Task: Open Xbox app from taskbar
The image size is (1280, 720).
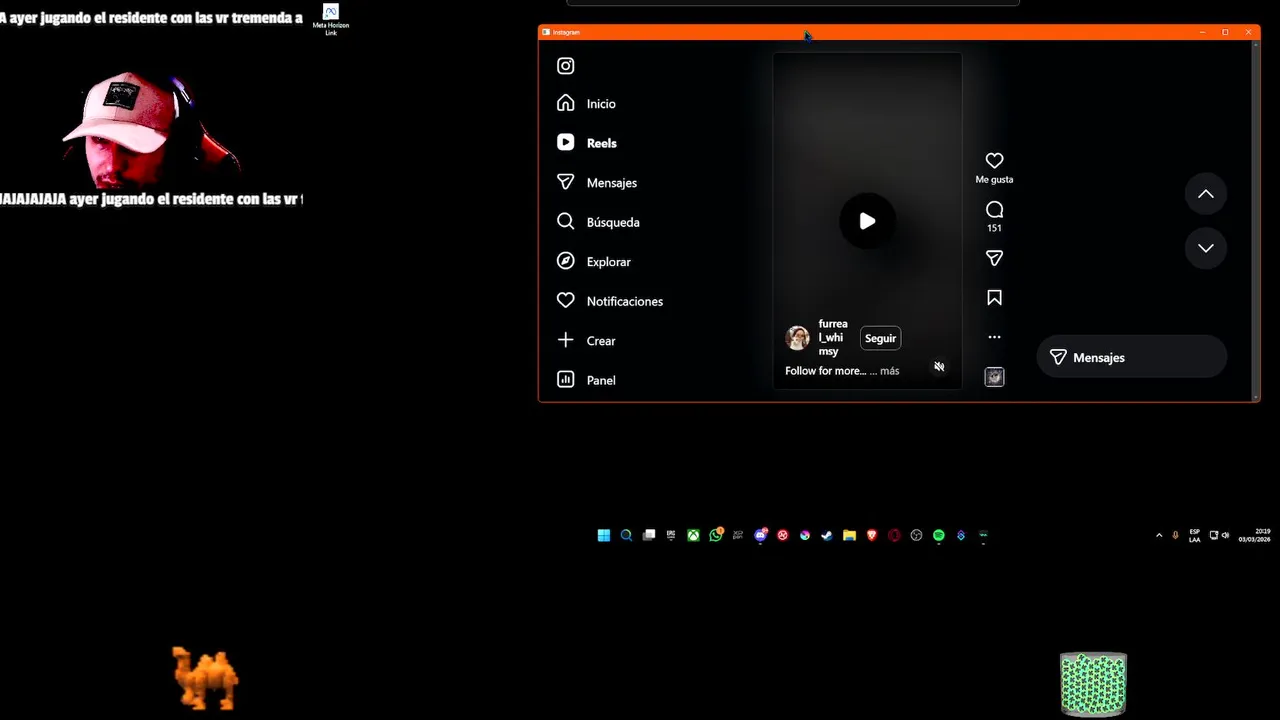Action: 693,535
